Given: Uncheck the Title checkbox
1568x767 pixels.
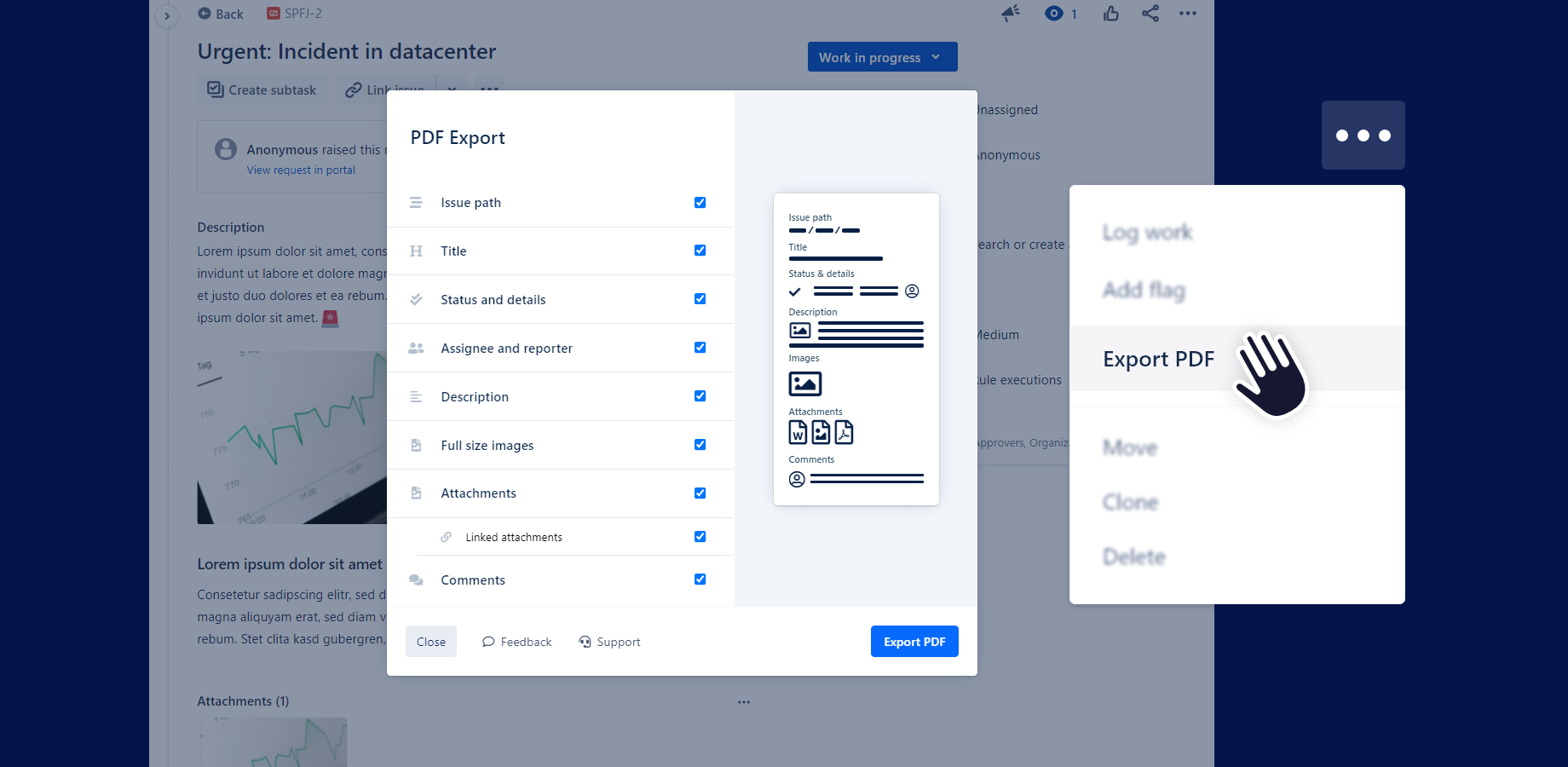Looking at the screenshot, I should click(x=700, y=251).
